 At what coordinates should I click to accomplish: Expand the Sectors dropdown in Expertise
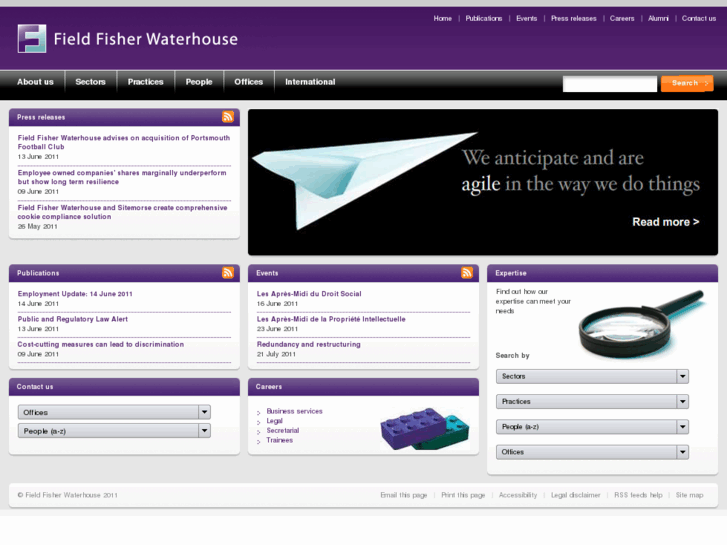(592, 376)
